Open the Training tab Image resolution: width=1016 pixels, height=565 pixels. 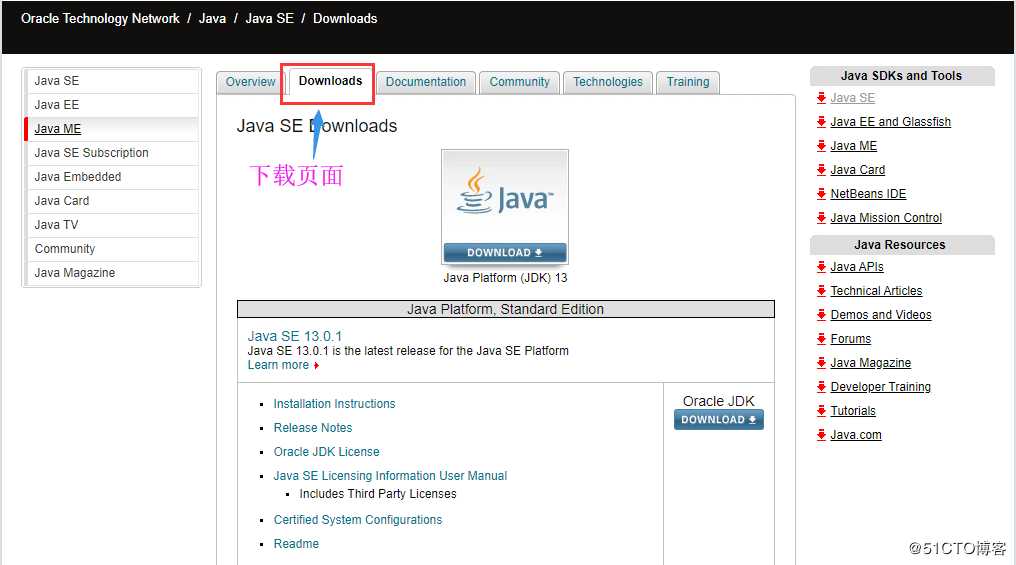[x=687, y=82]
